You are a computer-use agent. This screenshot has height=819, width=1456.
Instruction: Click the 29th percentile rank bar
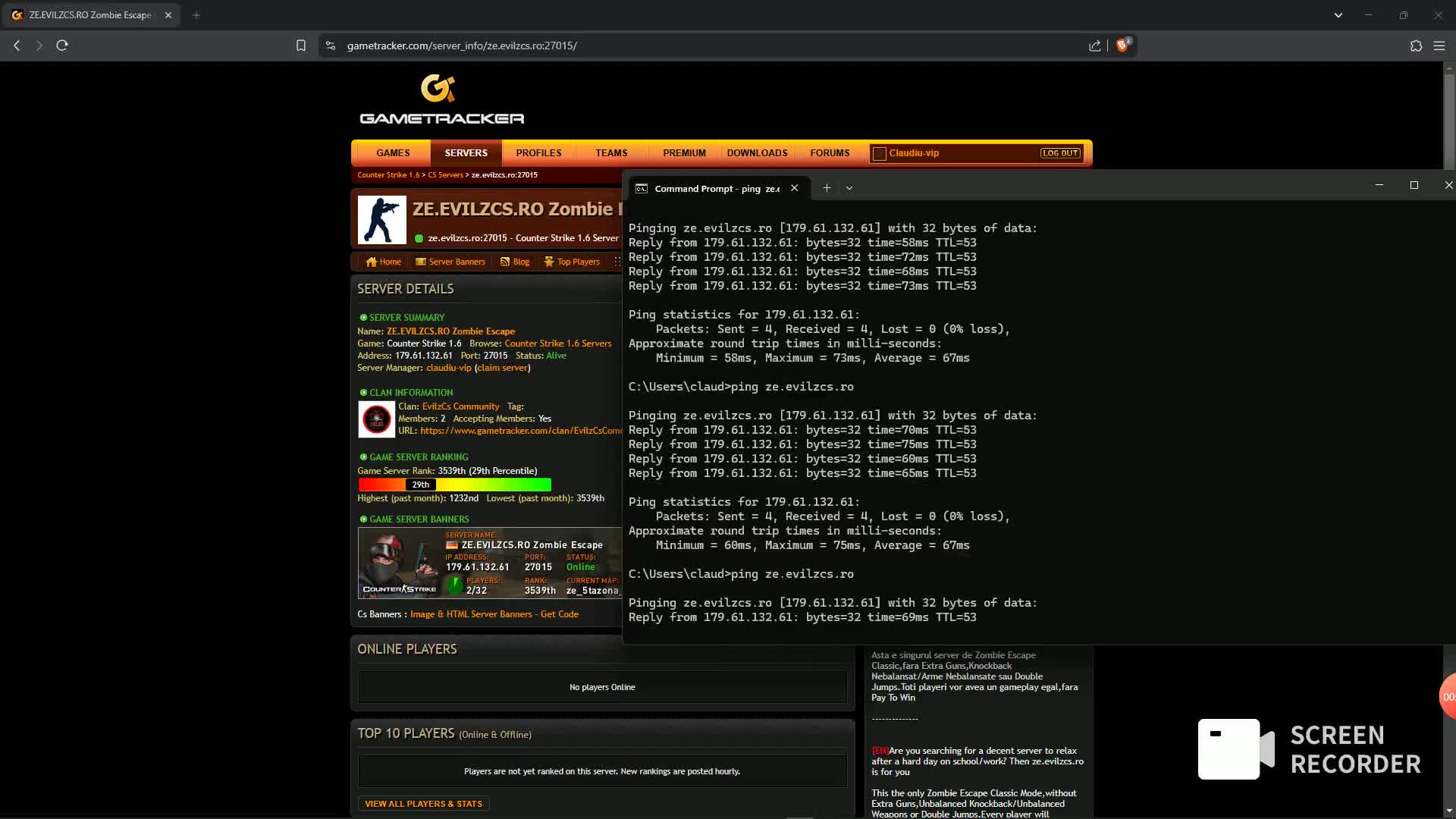[x=455, y=485]
